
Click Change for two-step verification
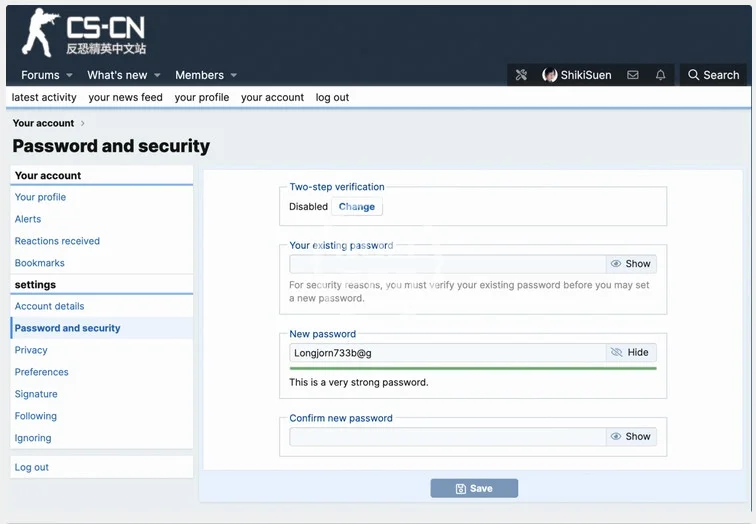click(x=357, y=207)
